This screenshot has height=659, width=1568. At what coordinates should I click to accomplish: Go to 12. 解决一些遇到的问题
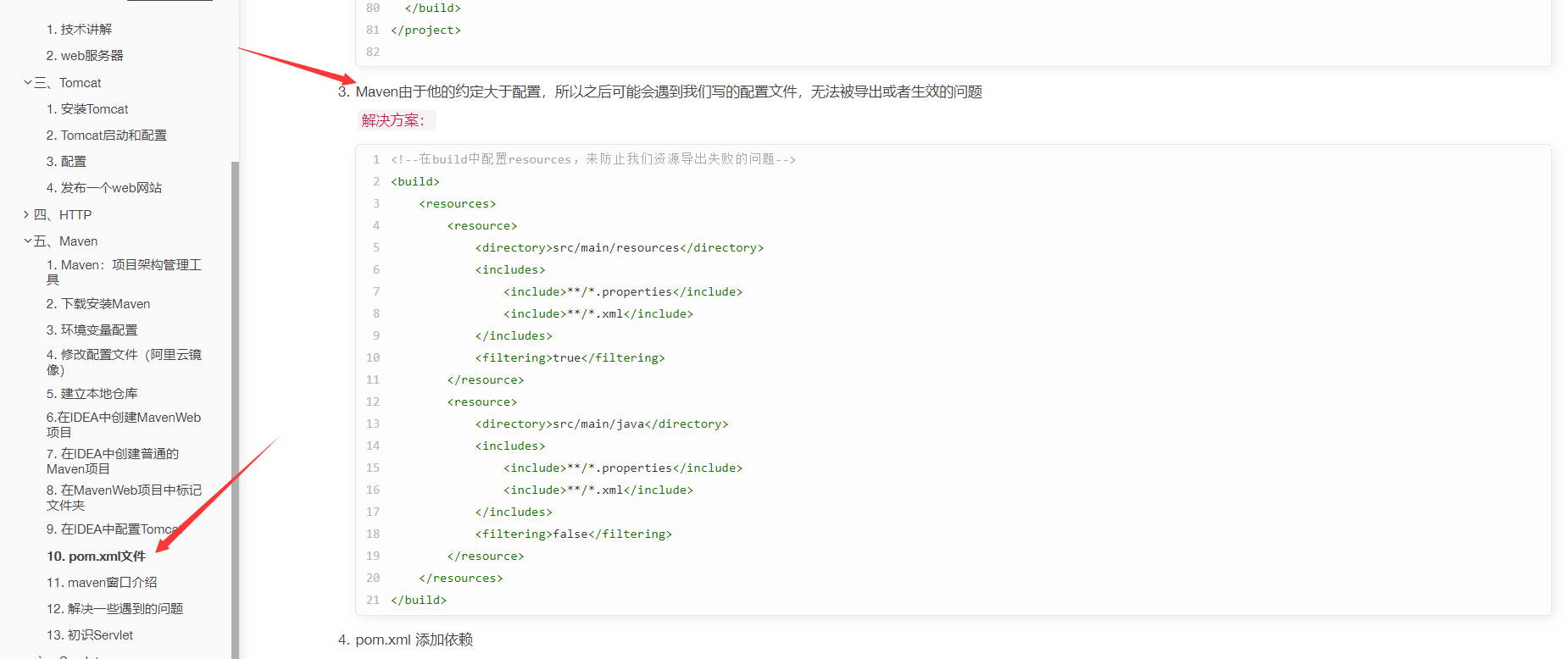(x=114, y=608)
